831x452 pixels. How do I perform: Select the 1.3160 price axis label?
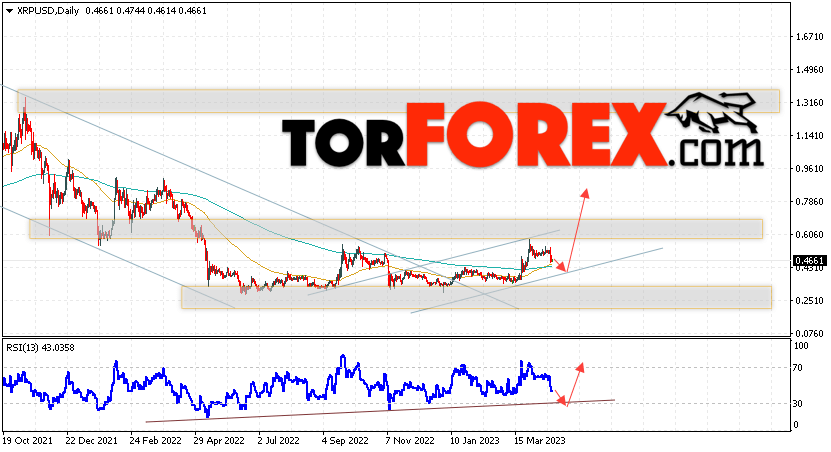point(809,102)
